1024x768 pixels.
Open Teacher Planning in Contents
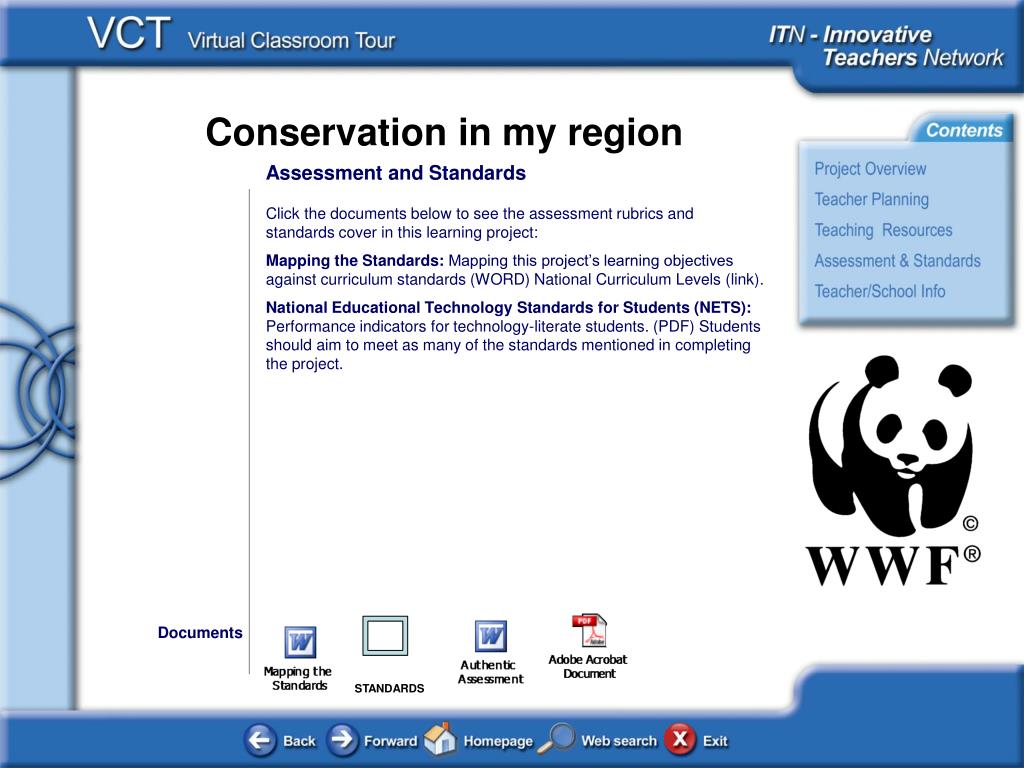(871, 199)
